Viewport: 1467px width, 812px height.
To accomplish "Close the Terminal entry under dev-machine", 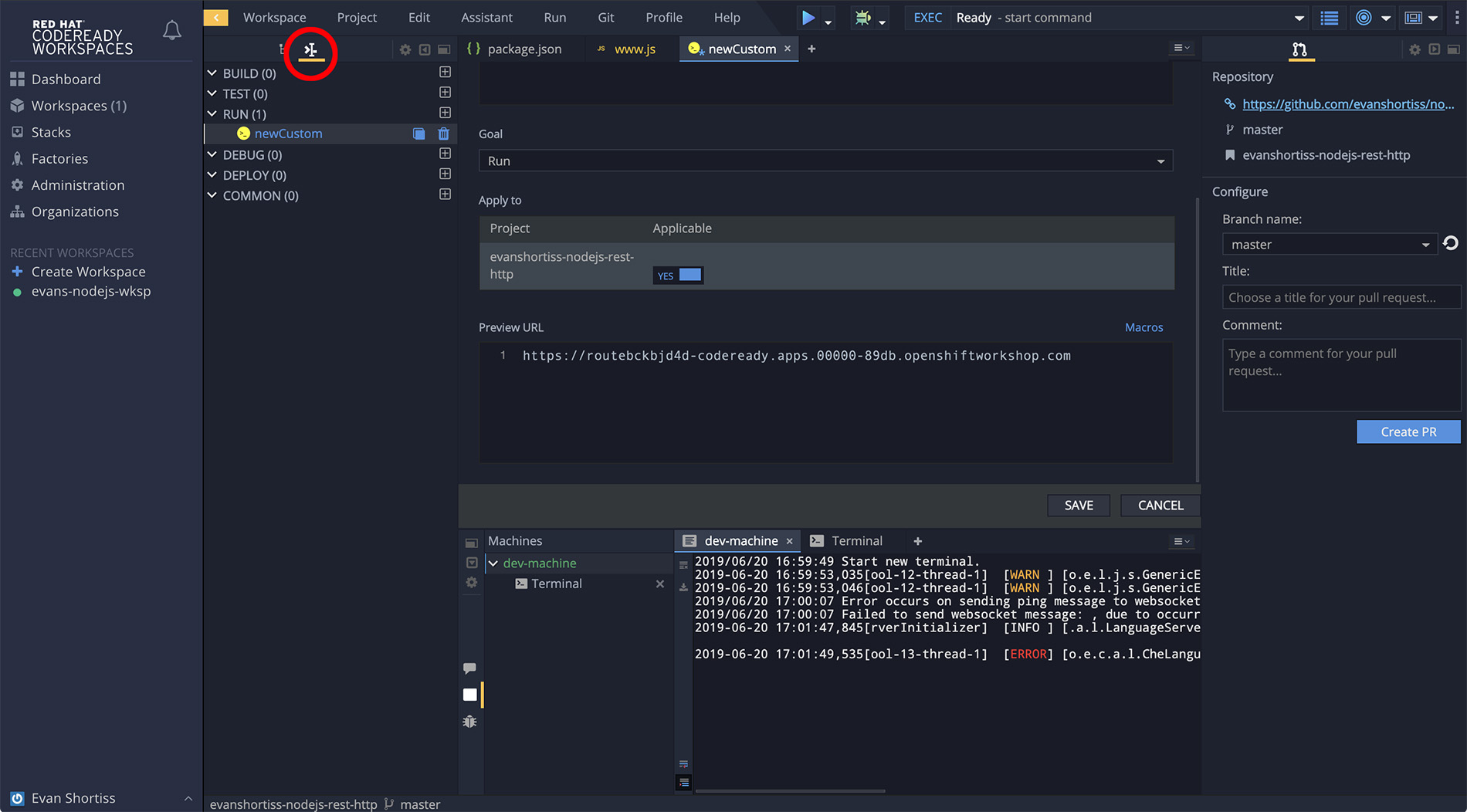I will click(x=659, y=584).
